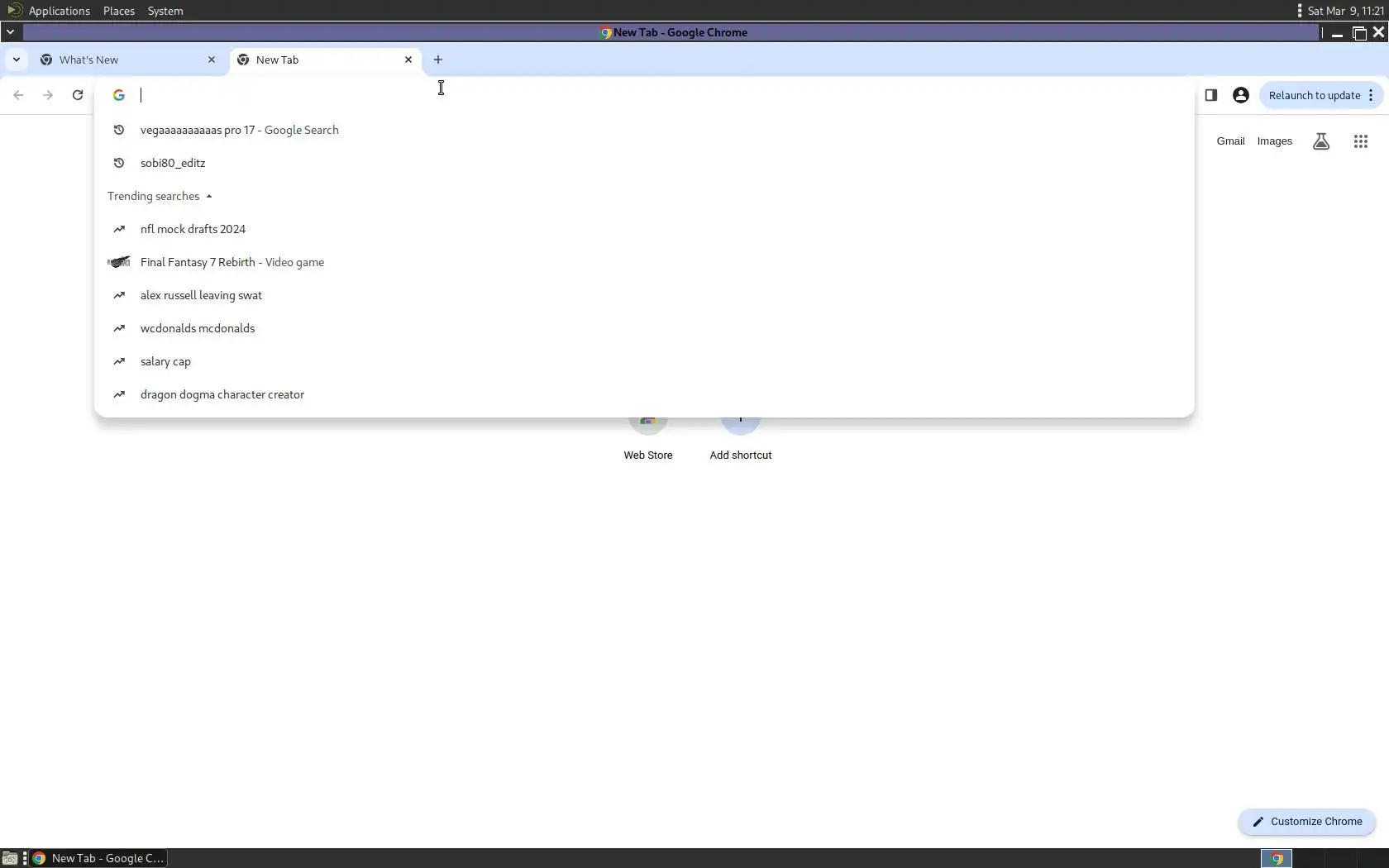
Task: Open the Chrome three-dot menu
Action: coord(1371,95)
